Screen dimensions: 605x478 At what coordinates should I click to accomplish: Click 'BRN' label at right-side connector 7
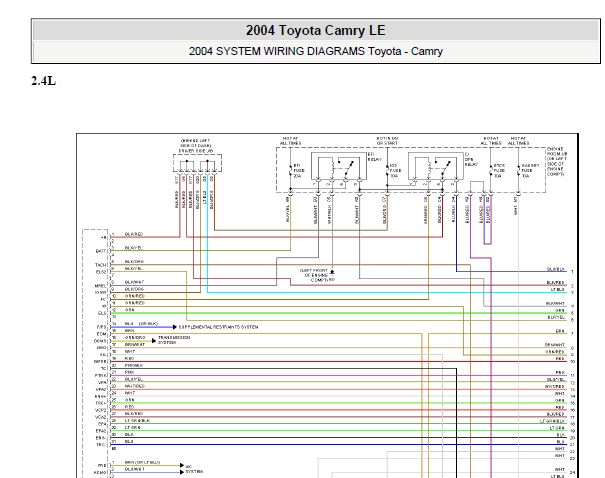560,331
